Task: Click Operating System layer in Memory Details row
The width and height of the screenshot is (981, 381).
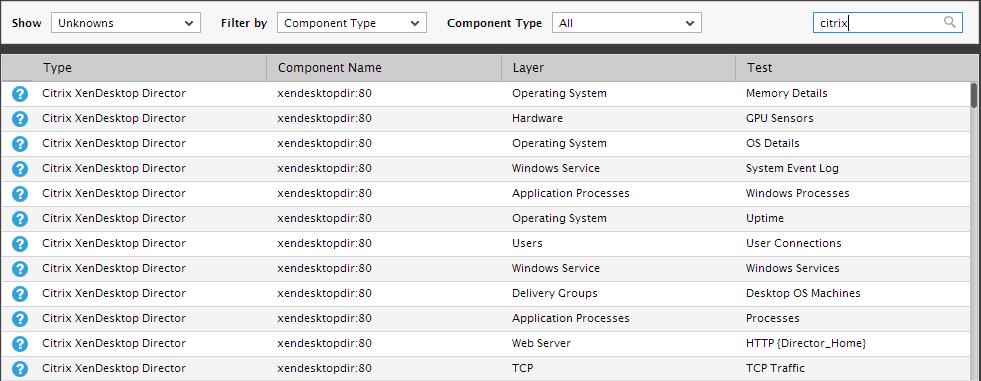Action: (x=559, y=93)
